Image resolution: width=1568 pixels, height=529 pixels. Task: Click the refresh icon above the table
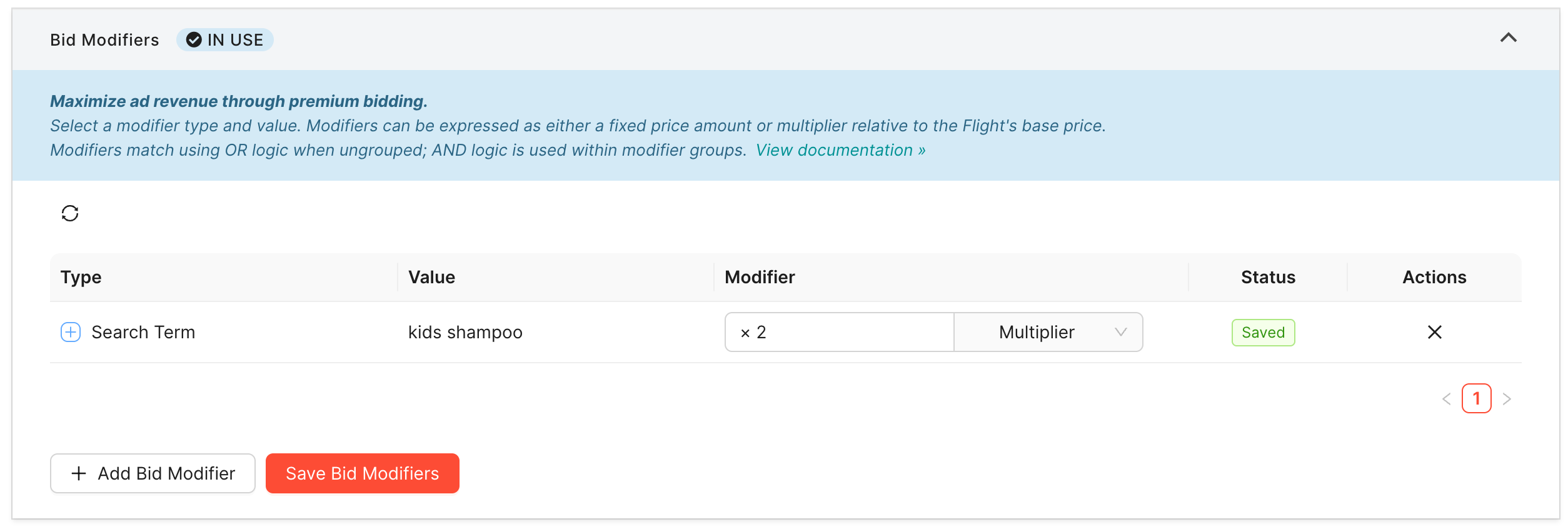(70, 214)
